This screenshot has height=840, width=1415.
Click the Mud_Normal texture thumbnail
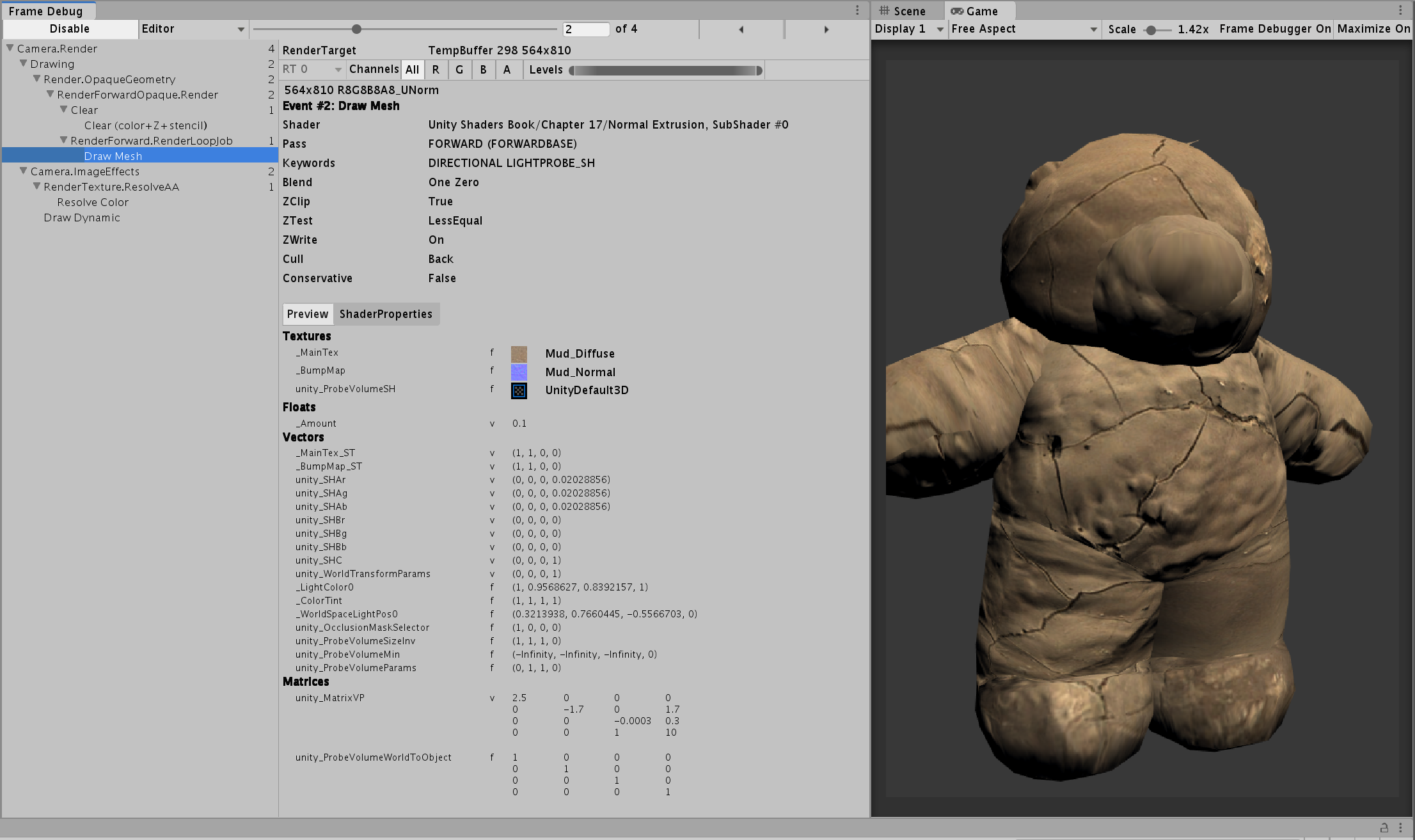tap(519, 372)
